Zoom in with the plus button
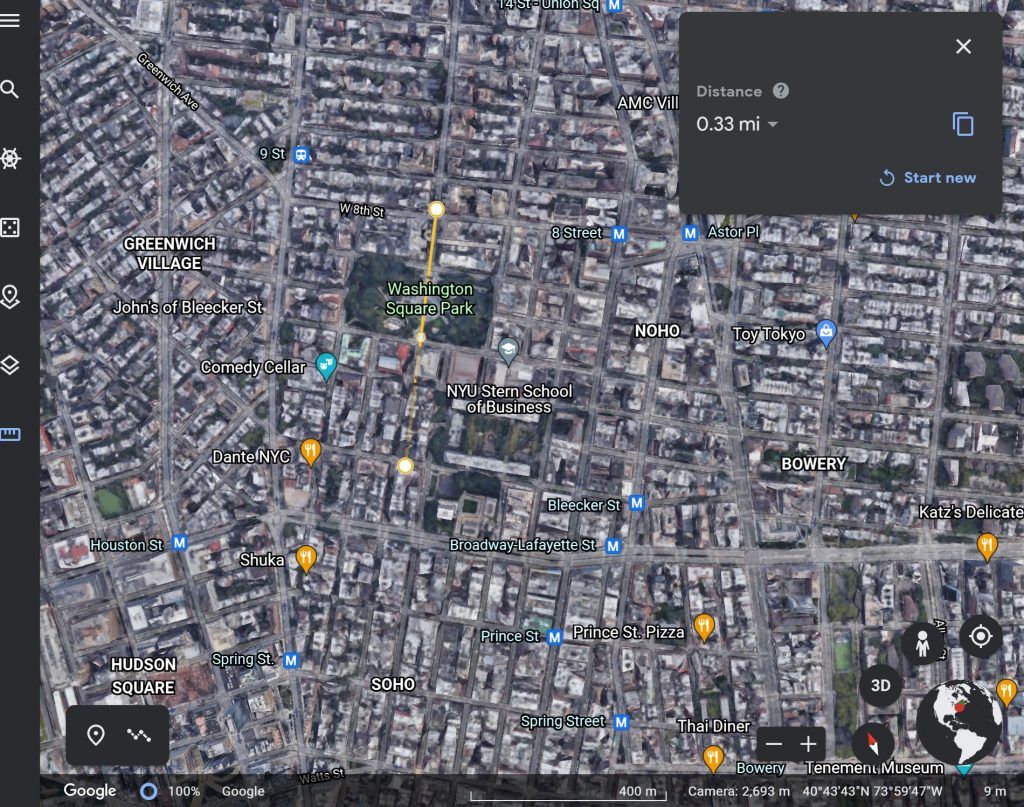 (808, 744)
